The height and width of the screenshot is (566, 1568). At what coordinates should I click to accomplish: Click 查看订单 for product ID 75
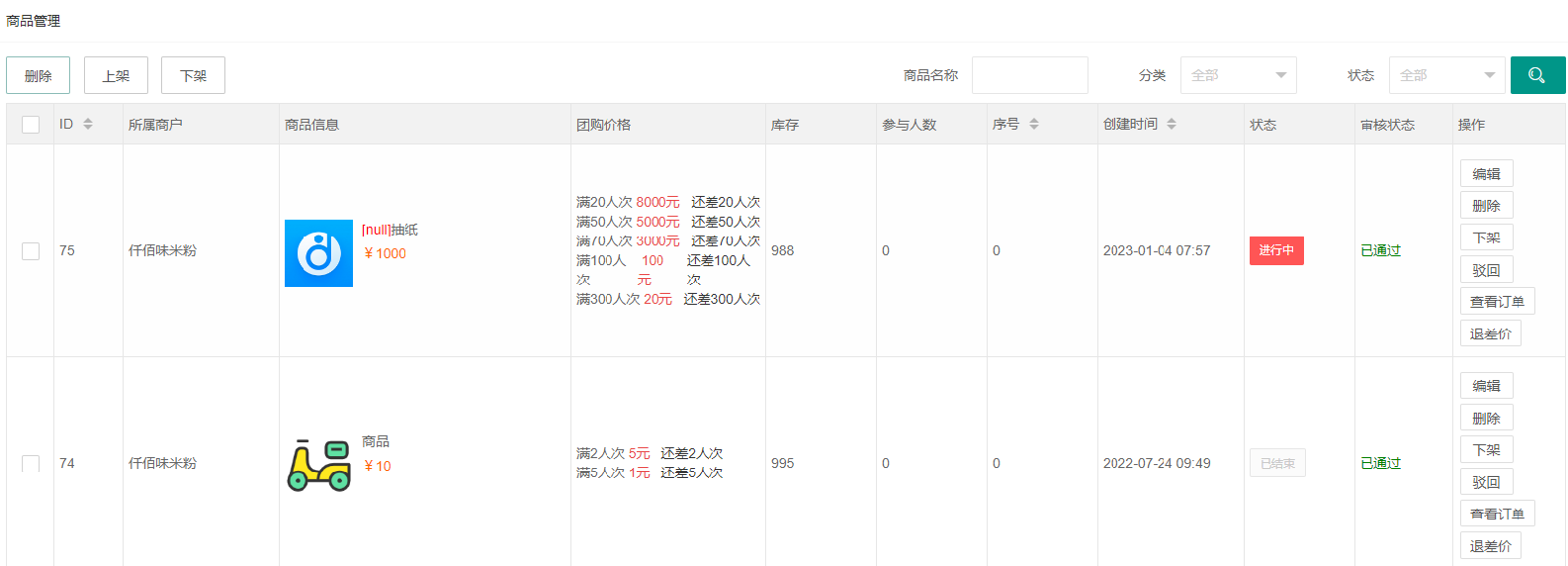coord(1497,302)
